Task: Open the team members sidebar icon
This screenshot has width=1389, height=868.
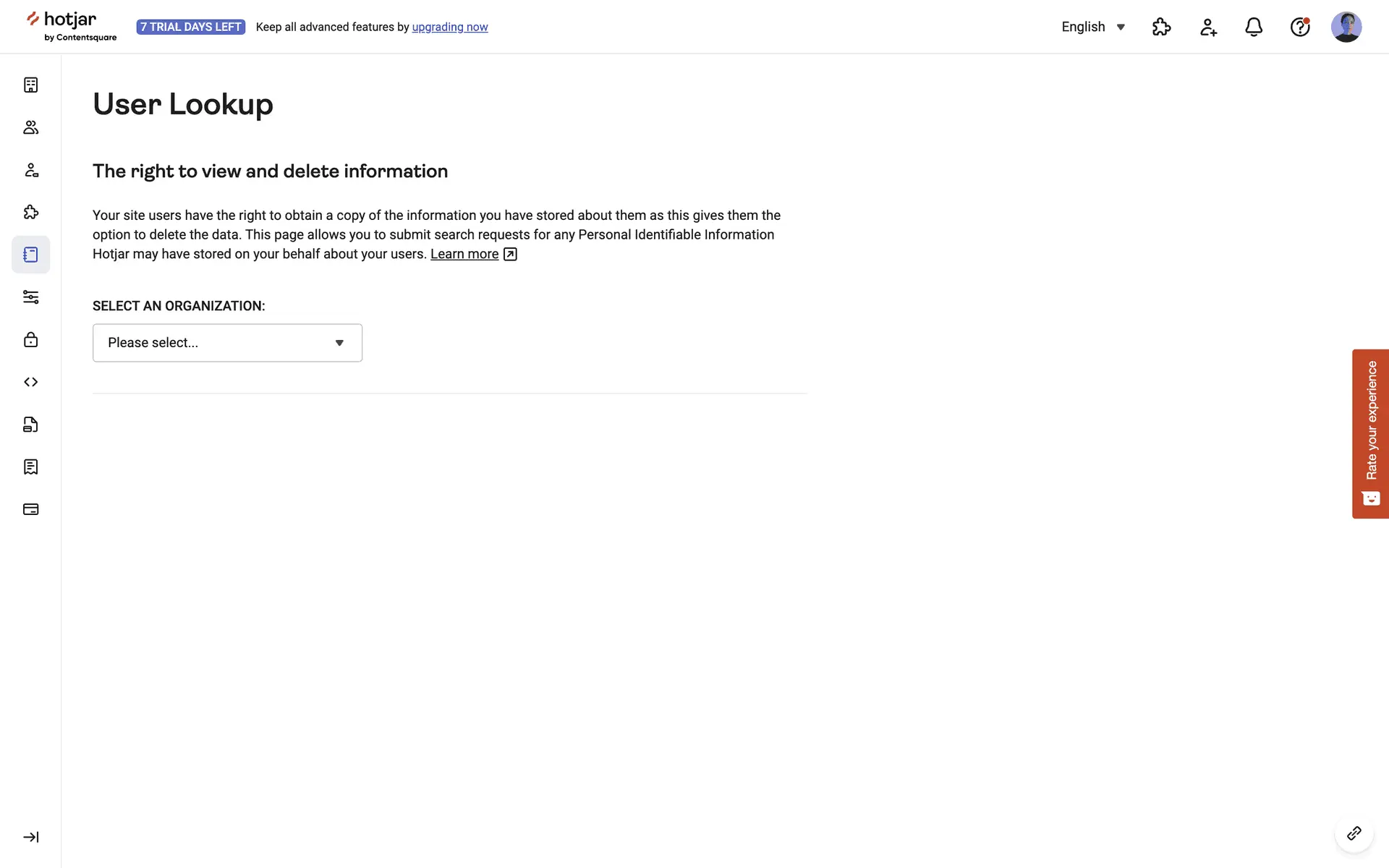Action: tap(30, 127)
